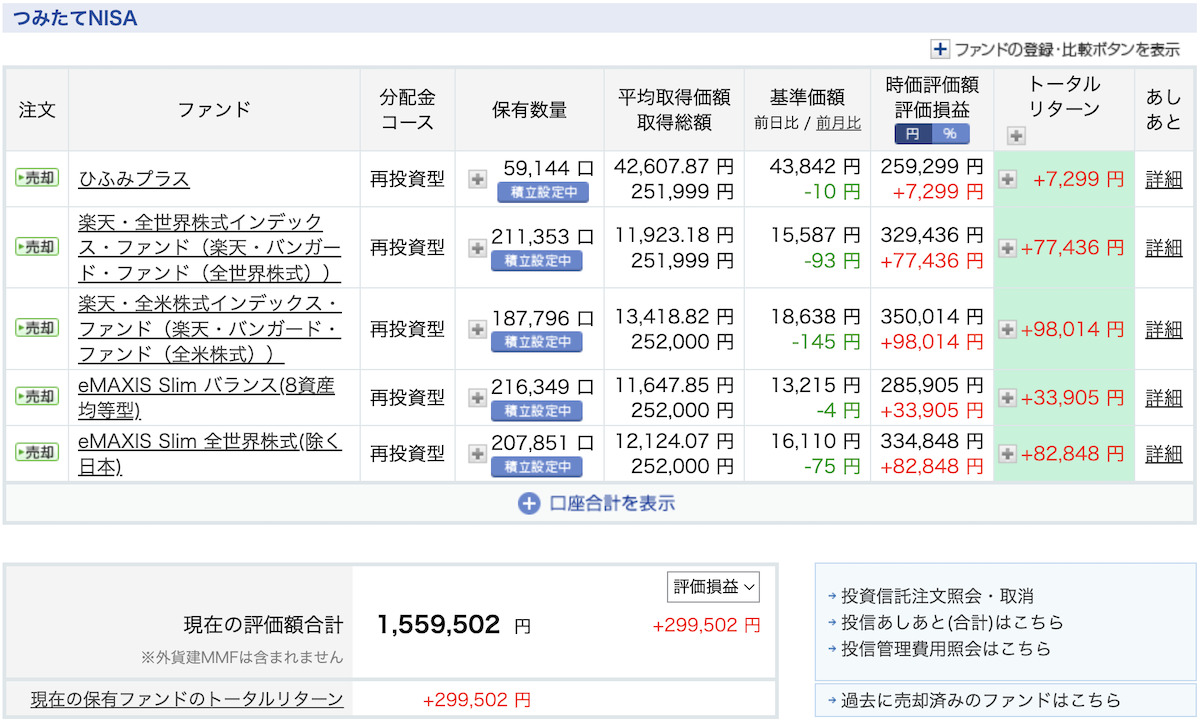Image resolution: width=1200 pixels, height=724 pixels.
Task: Click 売却 button for 楽天・全世界株式インデックス
Action: click(37, 247)
